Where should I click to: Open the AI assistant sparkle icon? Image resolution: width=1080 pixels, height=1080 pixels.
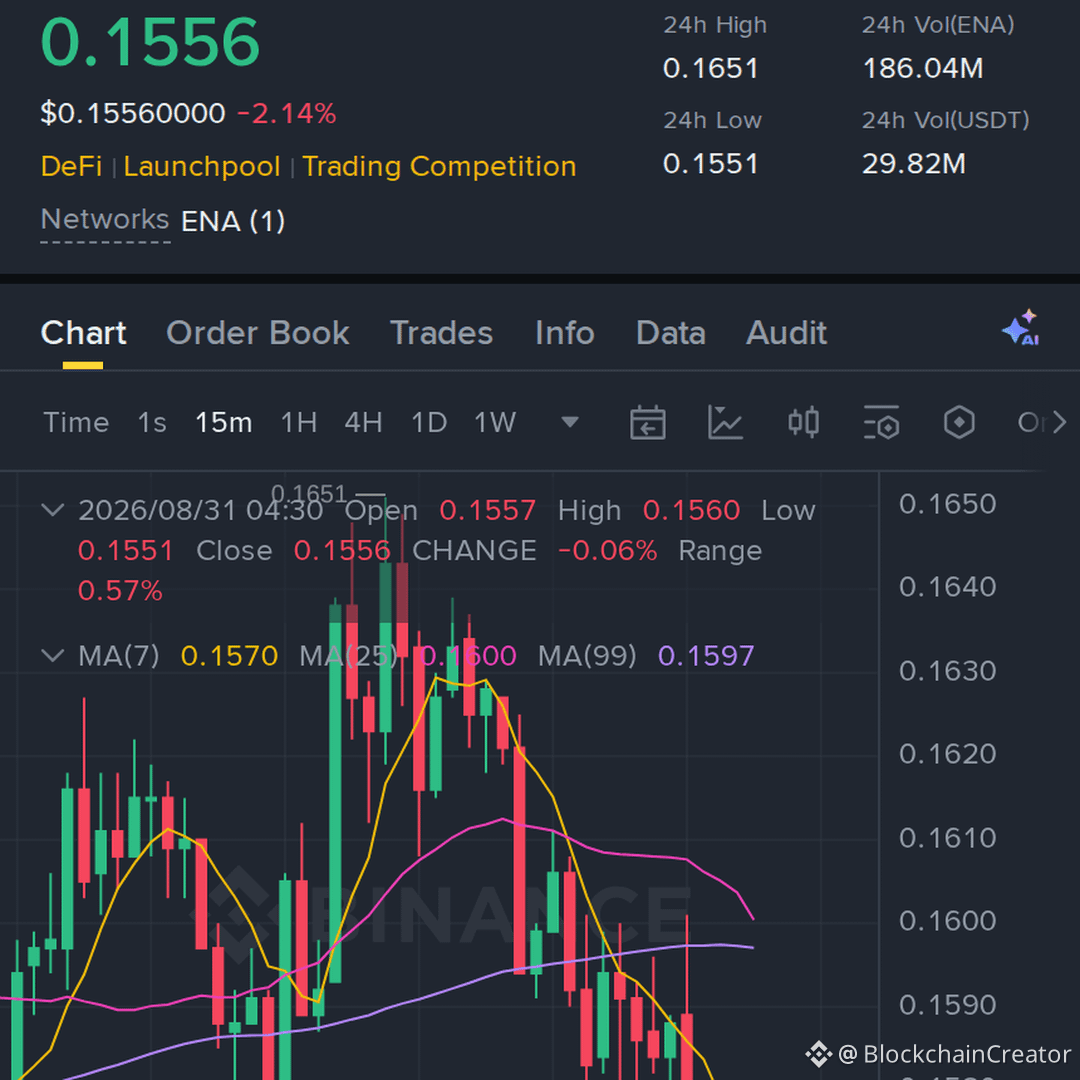pos(1021,327)
